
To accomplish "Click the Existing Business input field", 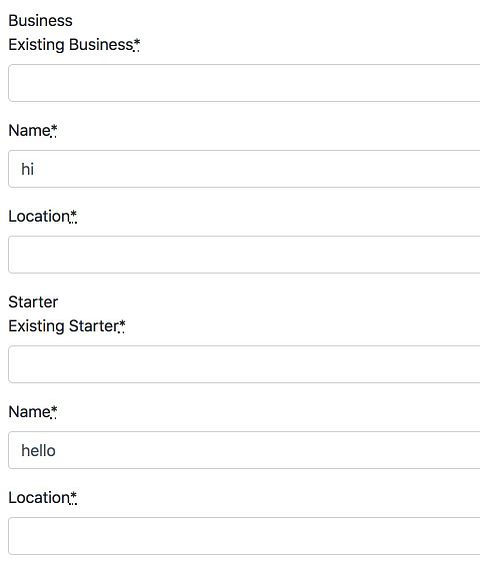I will tap(244, 83).
